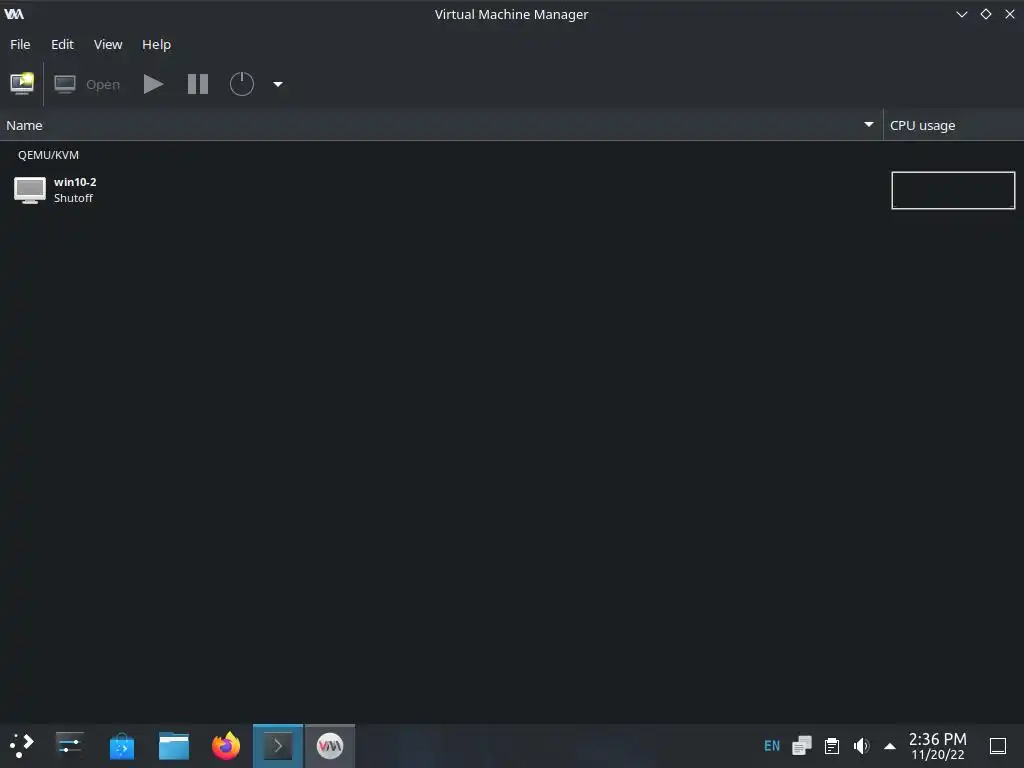This screenshot has height=768, width=1024.
Task: Open the Help menu
Action: click(x=156, y=44)
